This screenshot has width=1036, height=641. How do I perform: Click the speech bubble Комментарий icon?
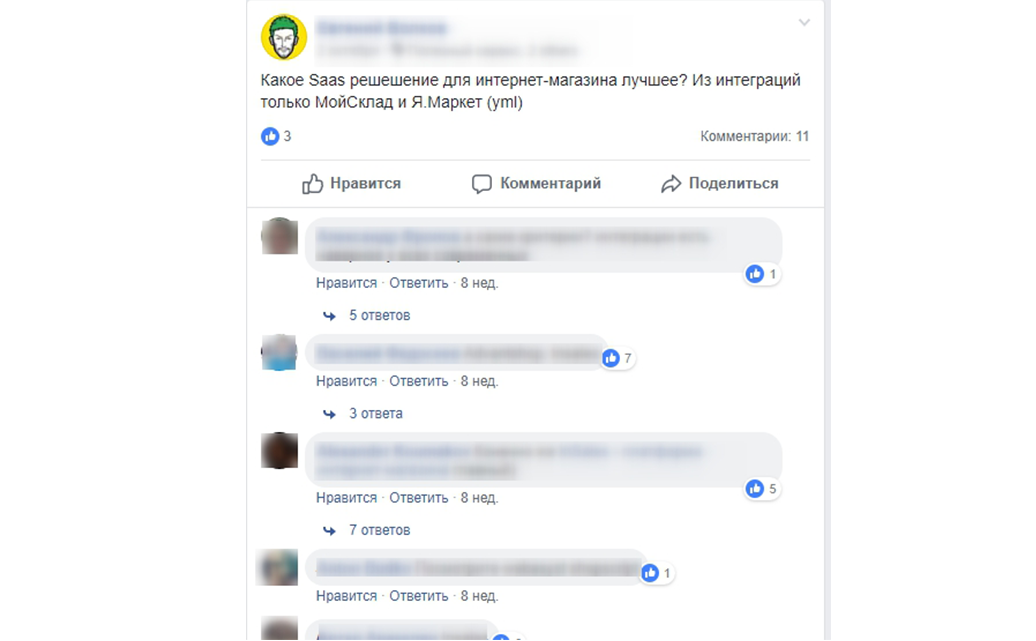tap(482, 184)
